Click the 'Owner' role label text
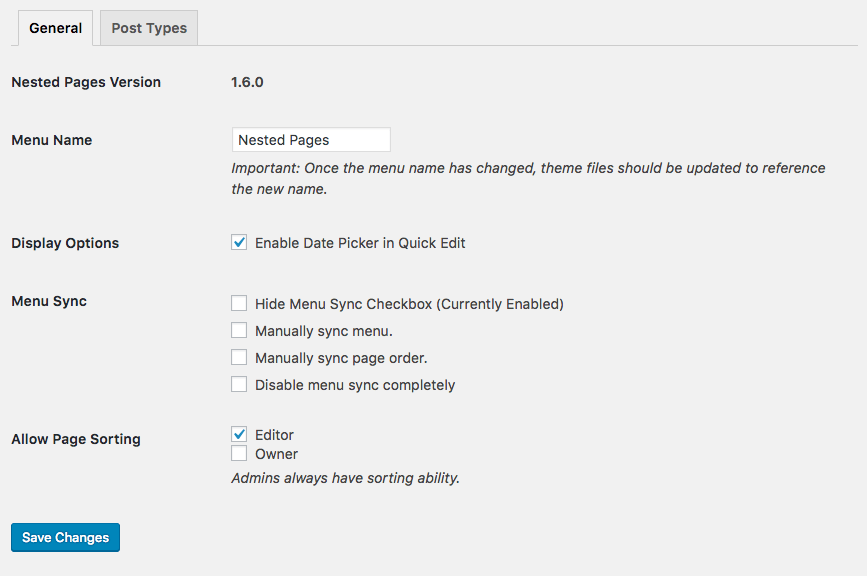This screenshot has width=867, height=576. (x=276, y=454)
